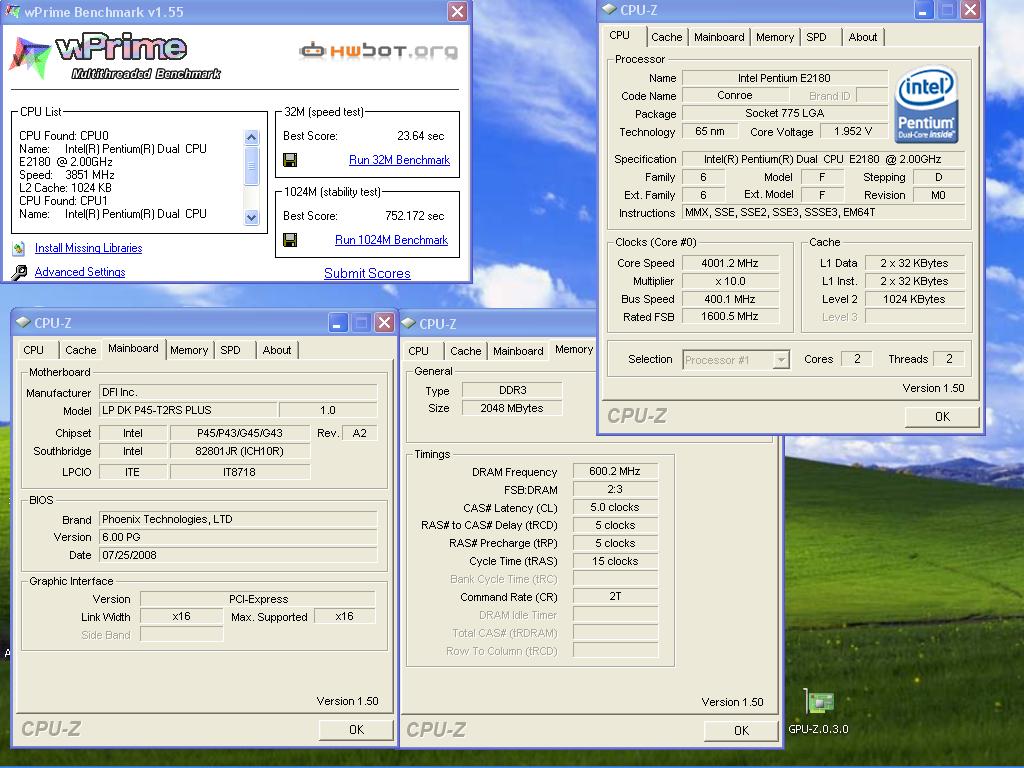The height and width of the screenshot is (768, 1024).
Task: Click the Core Speed value 4001.2 MHz
Action: pyautogui.click(x=730, y=263)
